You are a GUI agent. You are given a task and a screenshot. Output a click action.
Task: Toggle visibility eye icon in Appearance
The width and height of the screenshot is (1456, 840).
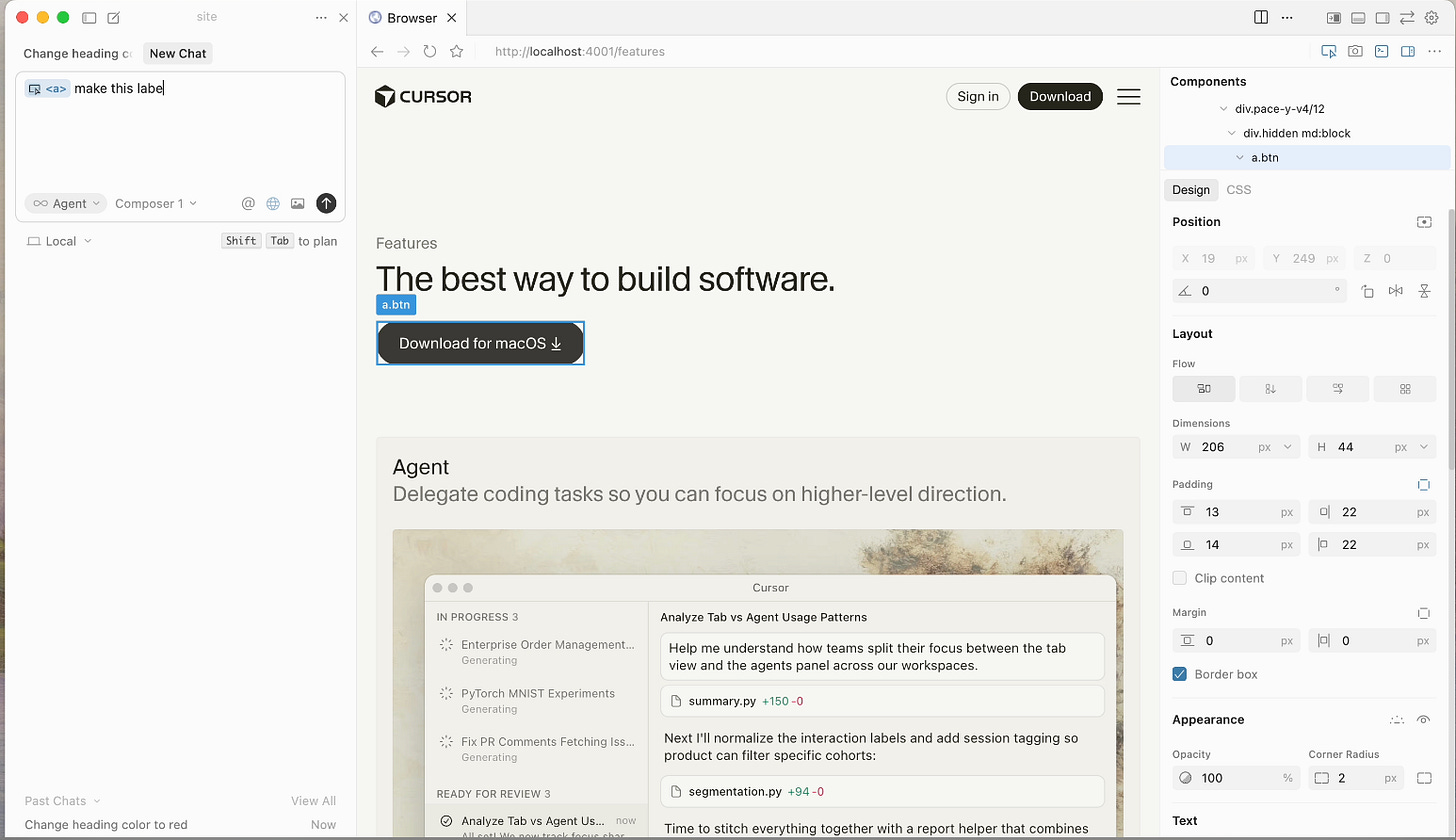(1425, 720)
